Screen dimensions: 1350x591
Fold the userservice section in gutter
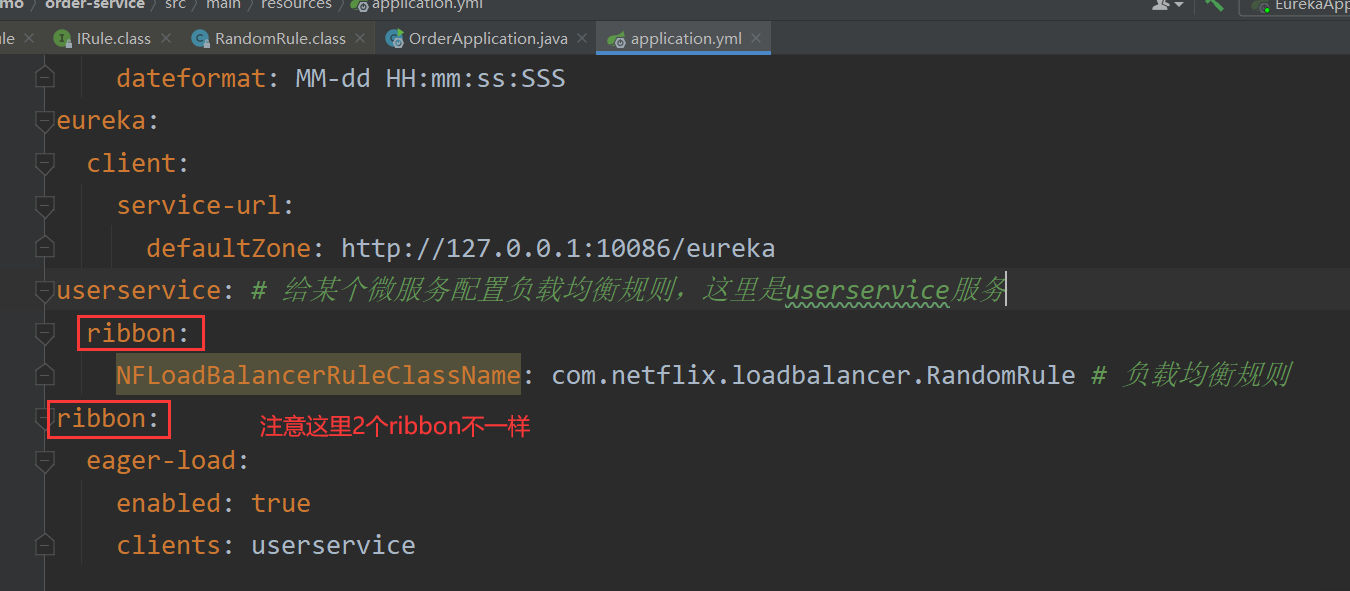pos(43,290)
